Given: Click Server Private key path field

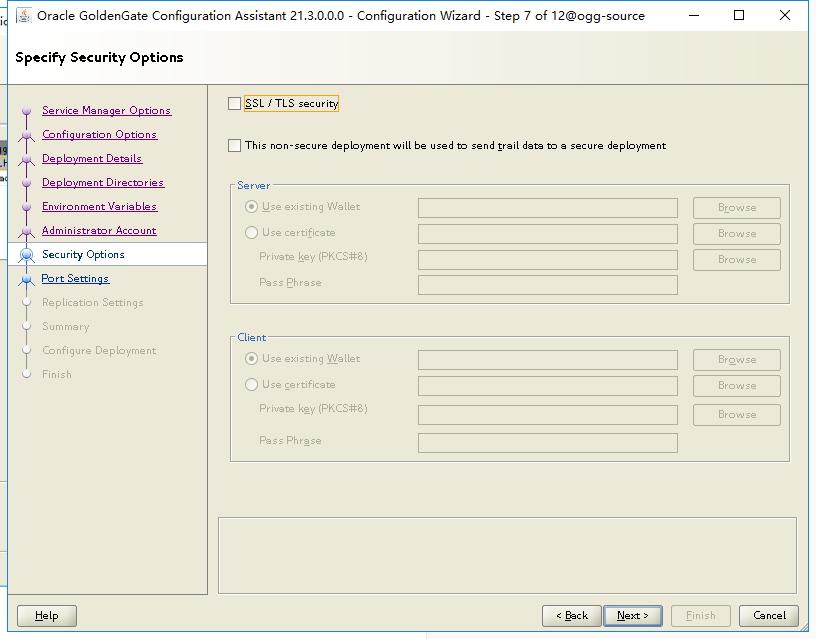Looking at the screenshot, I should (x=547, y=260).
